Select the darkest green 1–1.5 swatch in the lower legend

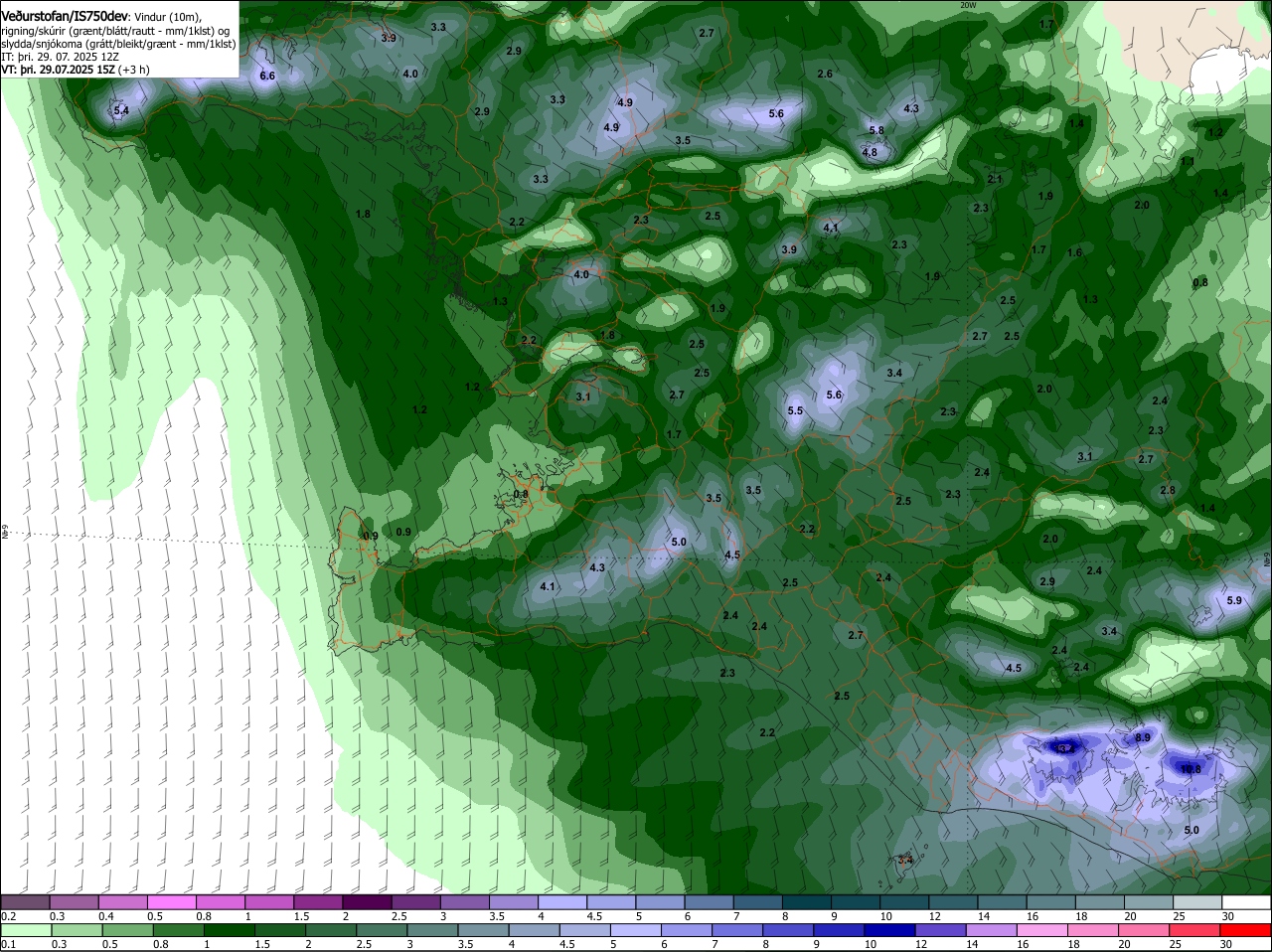(230, 931)
